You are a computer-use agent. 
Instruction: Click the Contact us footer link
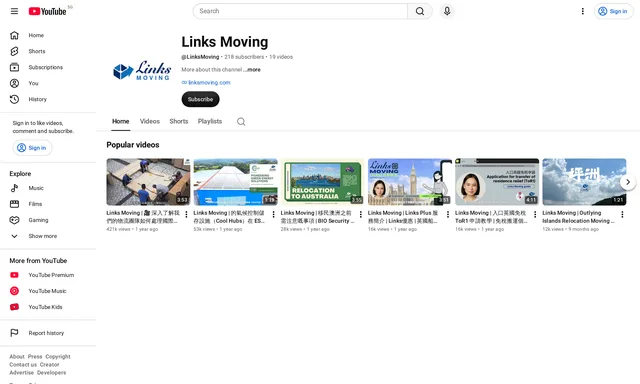[x=23, y=364]
